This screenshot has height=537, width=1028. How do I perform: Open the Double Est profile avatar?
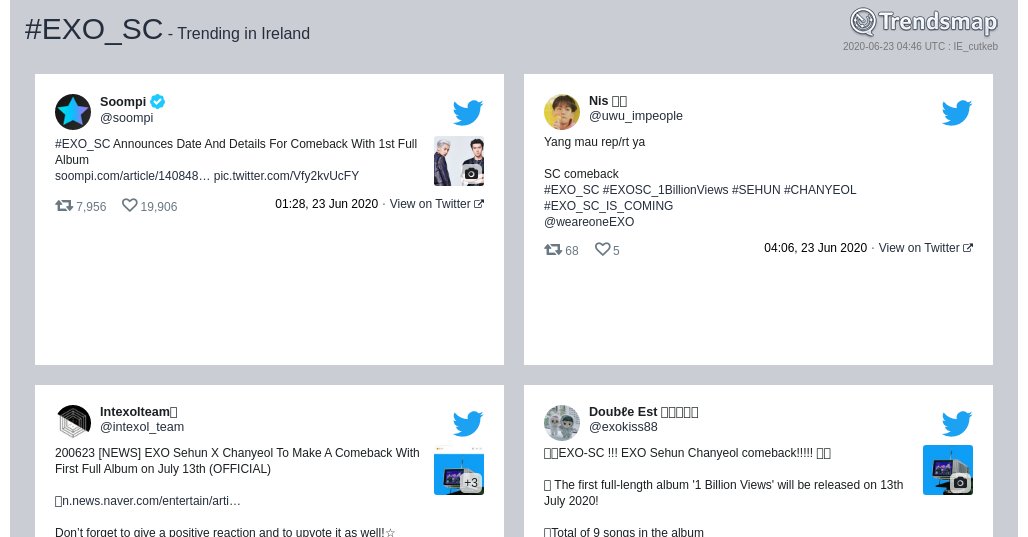[562, 422]
